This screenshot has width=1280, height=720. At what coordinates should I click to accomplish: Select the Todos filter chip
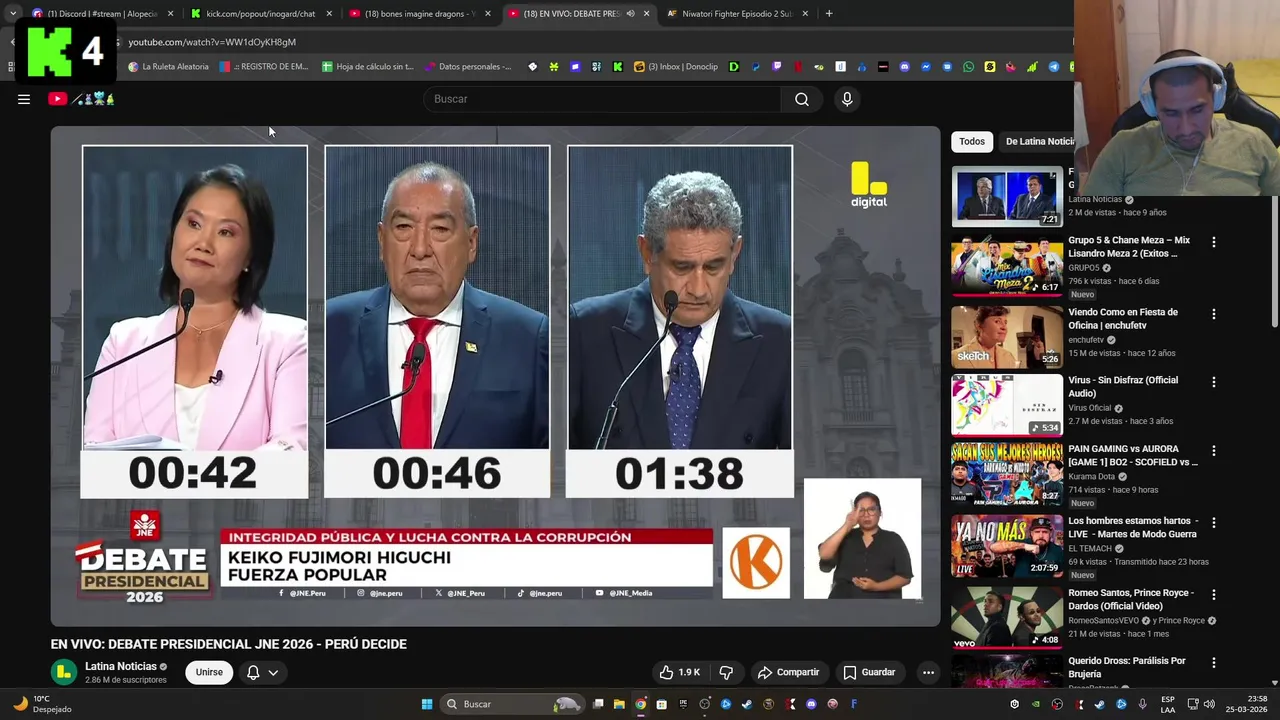click(972, 141)
